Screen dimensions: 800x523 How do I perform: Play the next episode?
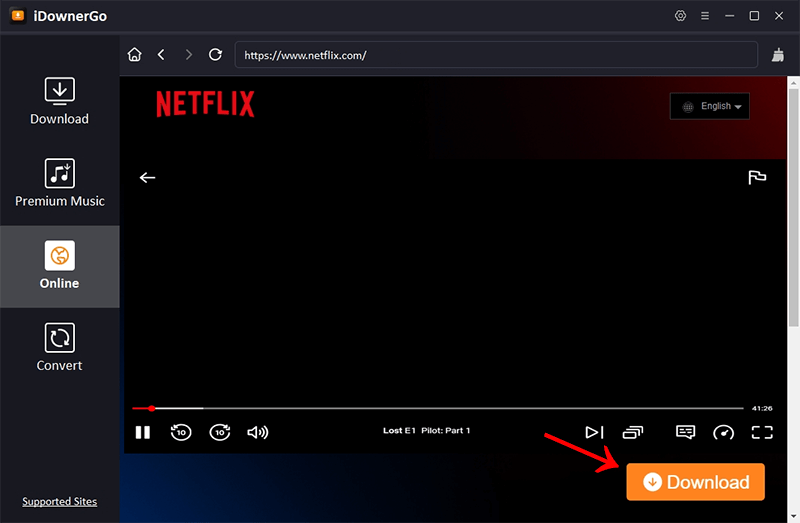[594, 432]
